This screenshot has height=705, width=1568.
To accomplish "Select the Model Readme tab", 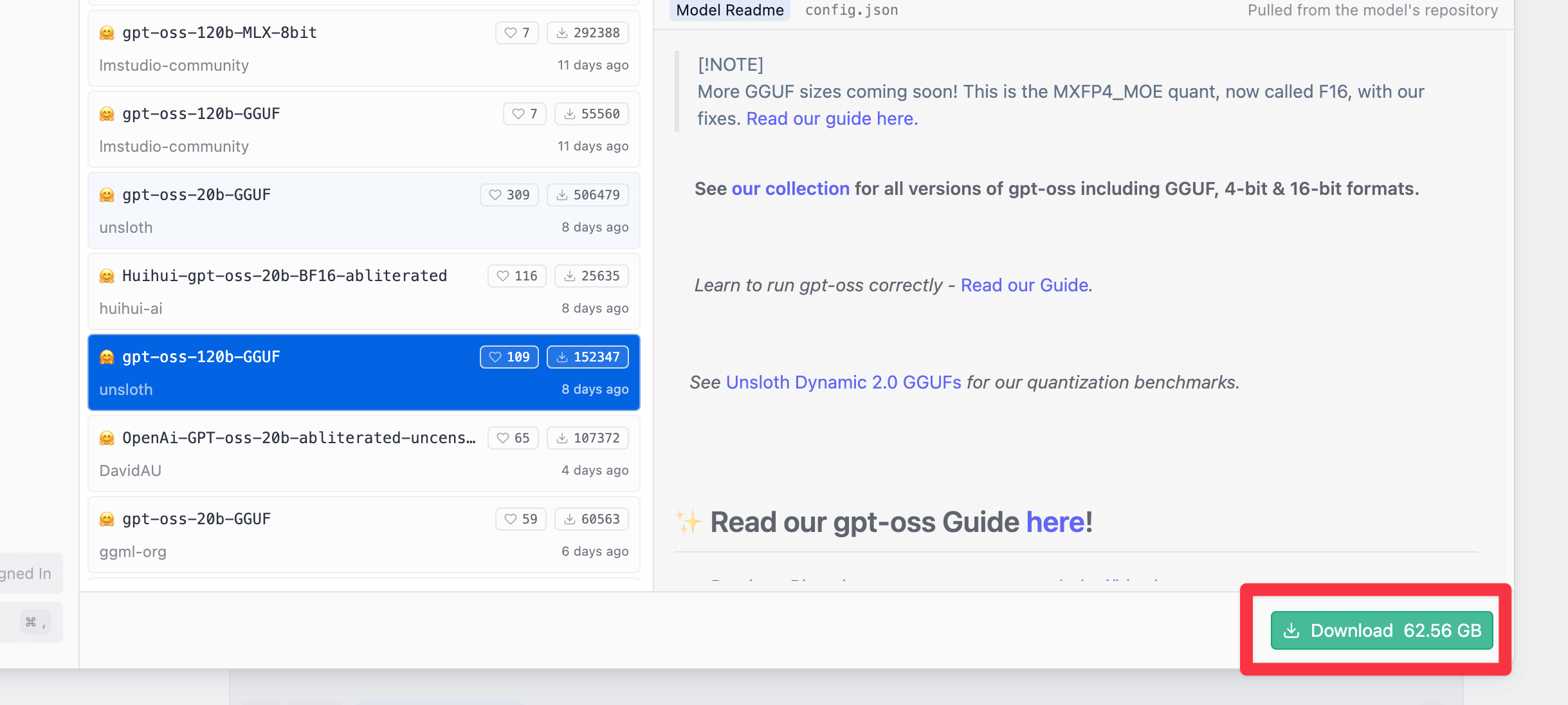I will coord(729,10).
